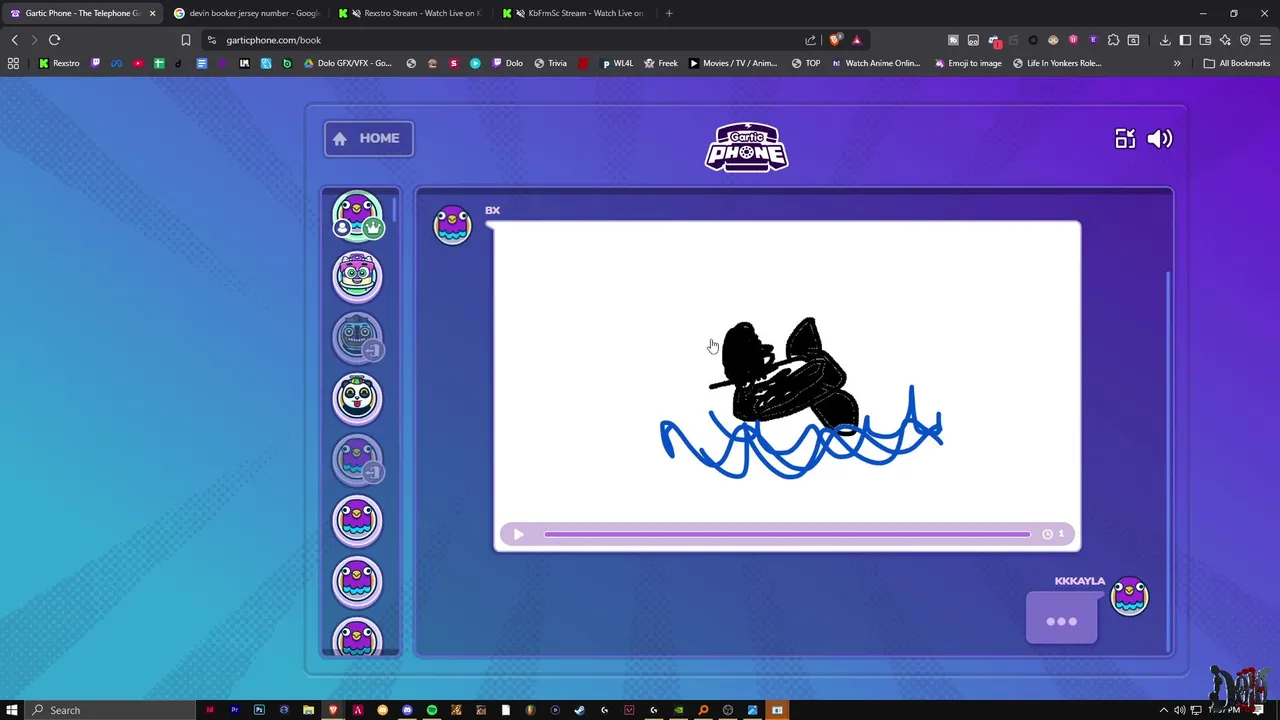Open Life In Yonkers Role bookmark
Image resolution: width=1280 pixels, height=720 pixels.
(x=1057, y=63)
